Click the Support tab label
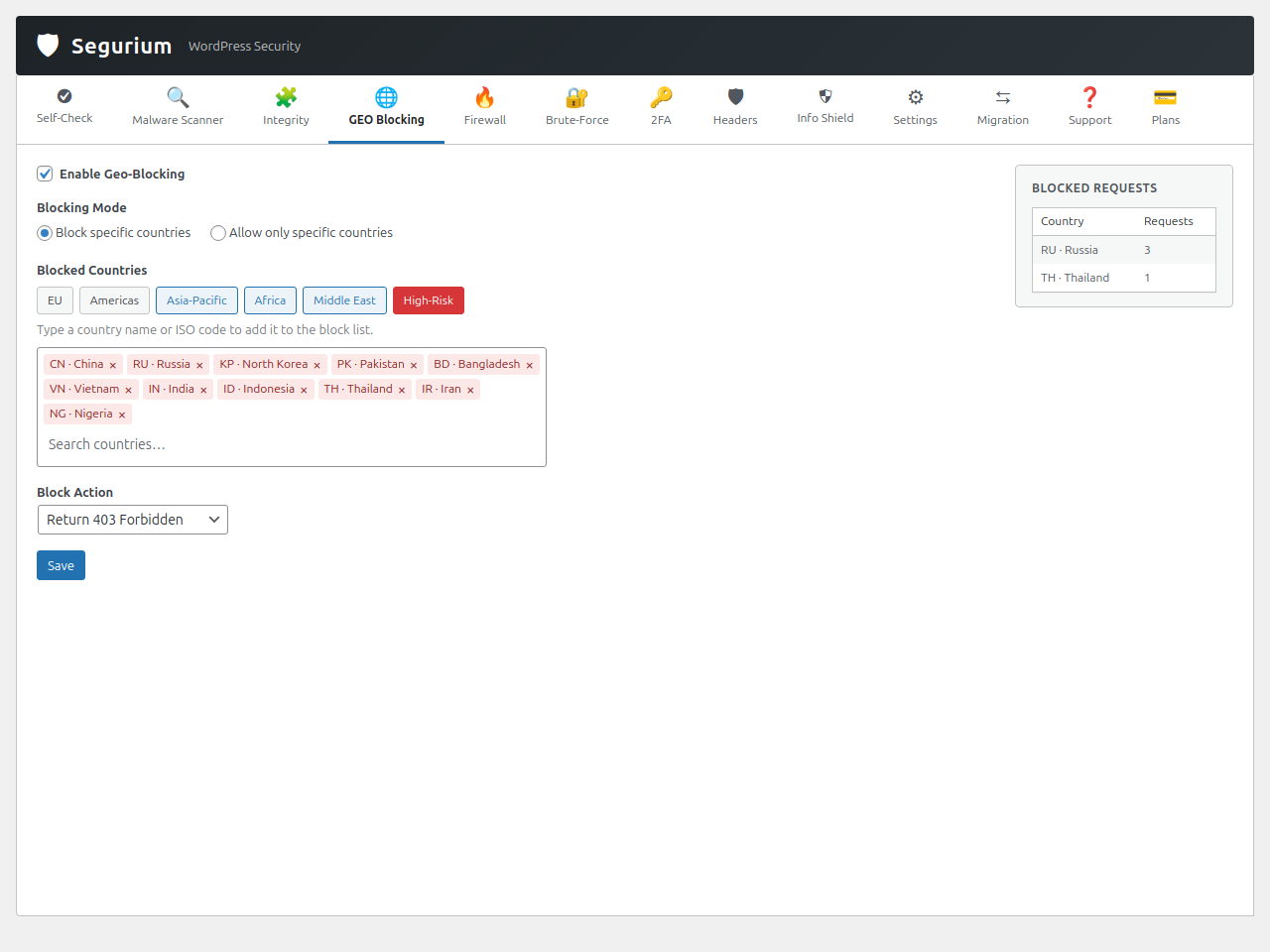 tap(1089, 120)
